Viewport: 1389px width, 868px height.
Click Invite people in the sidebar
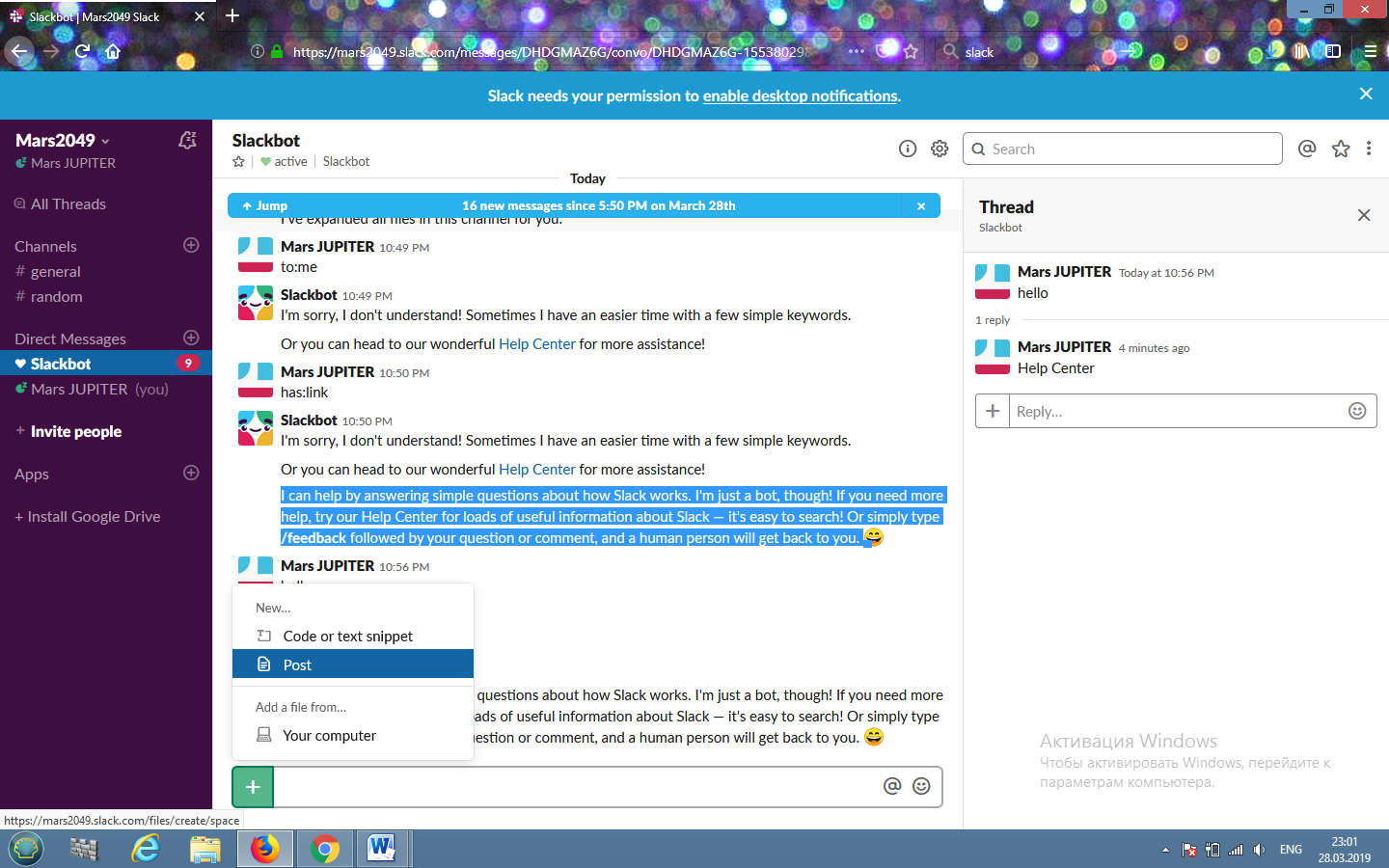point(75,431)
